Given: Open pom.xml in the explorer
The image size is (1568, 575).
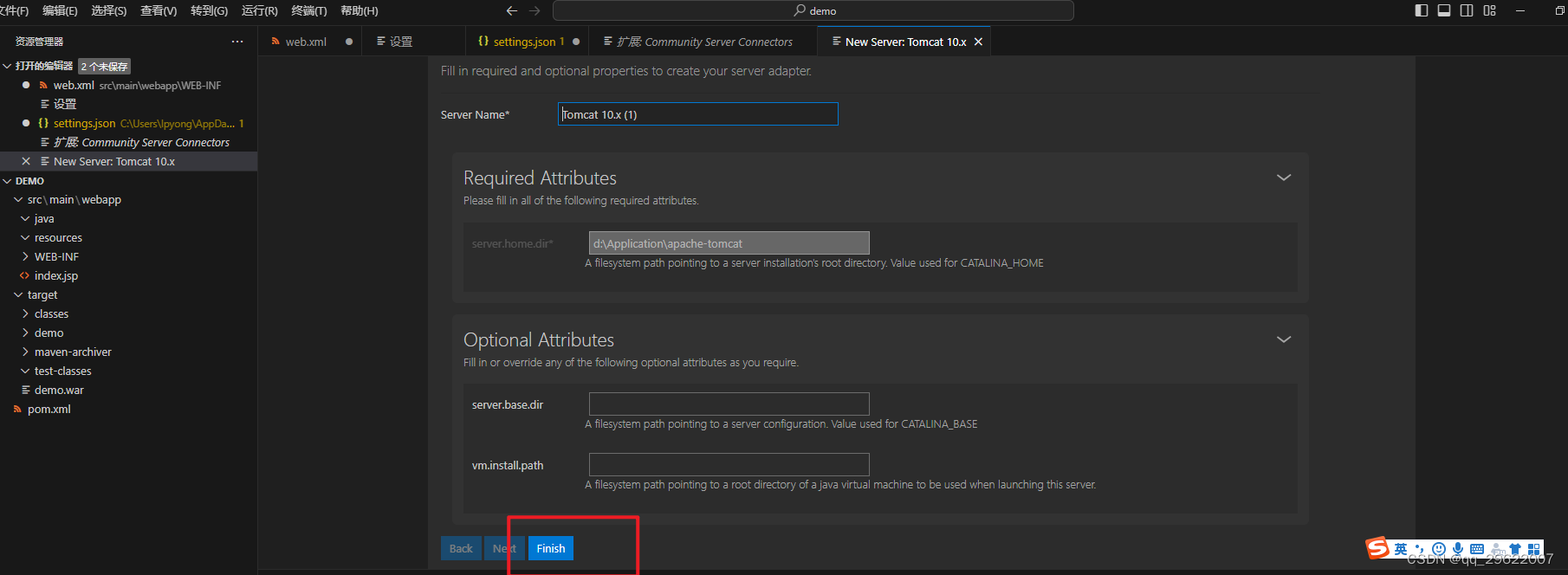Looking at the screenshot, I should point(49,409).
